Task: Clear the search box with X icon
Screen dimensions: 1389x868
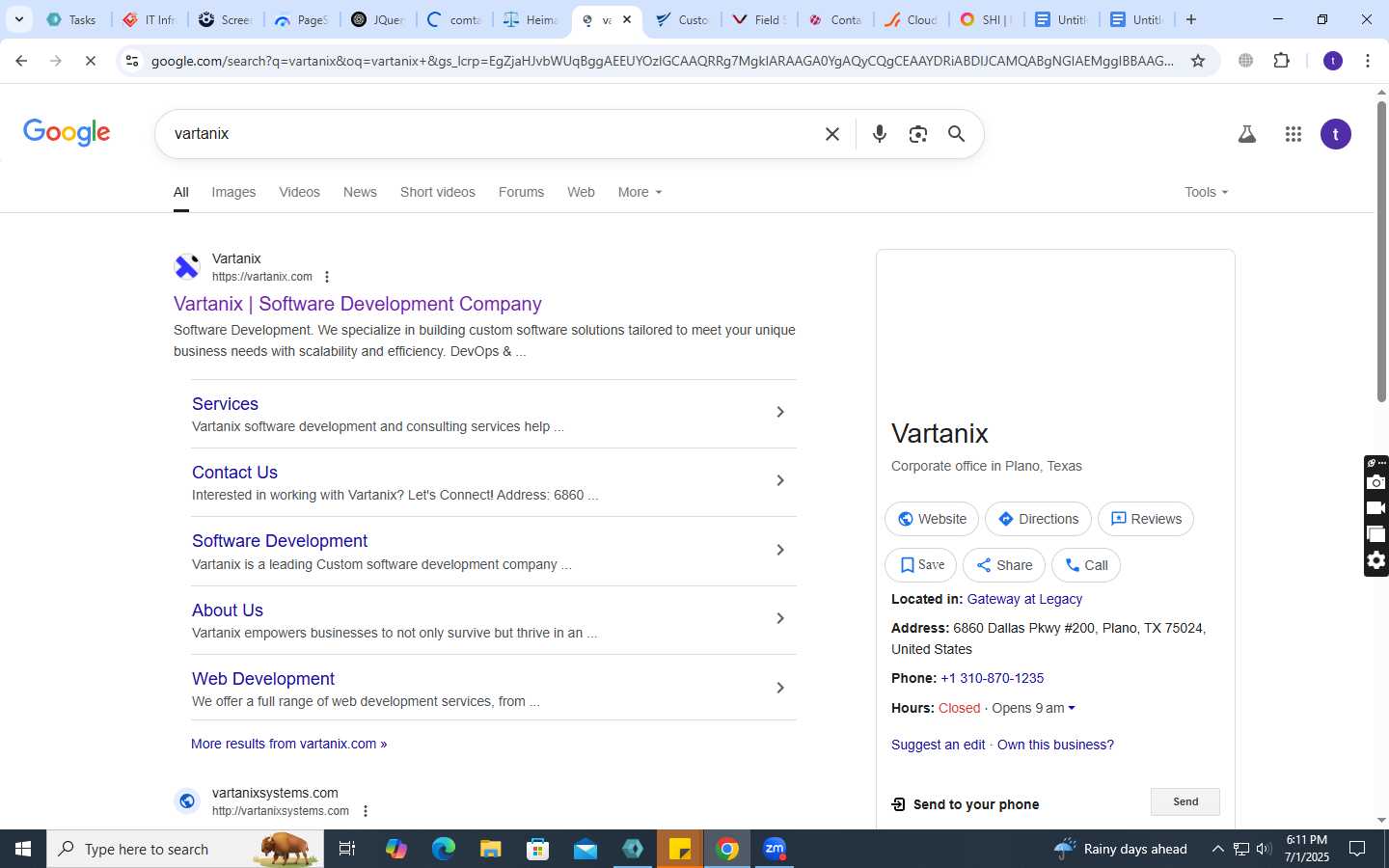Action: [x=832, y=134]
